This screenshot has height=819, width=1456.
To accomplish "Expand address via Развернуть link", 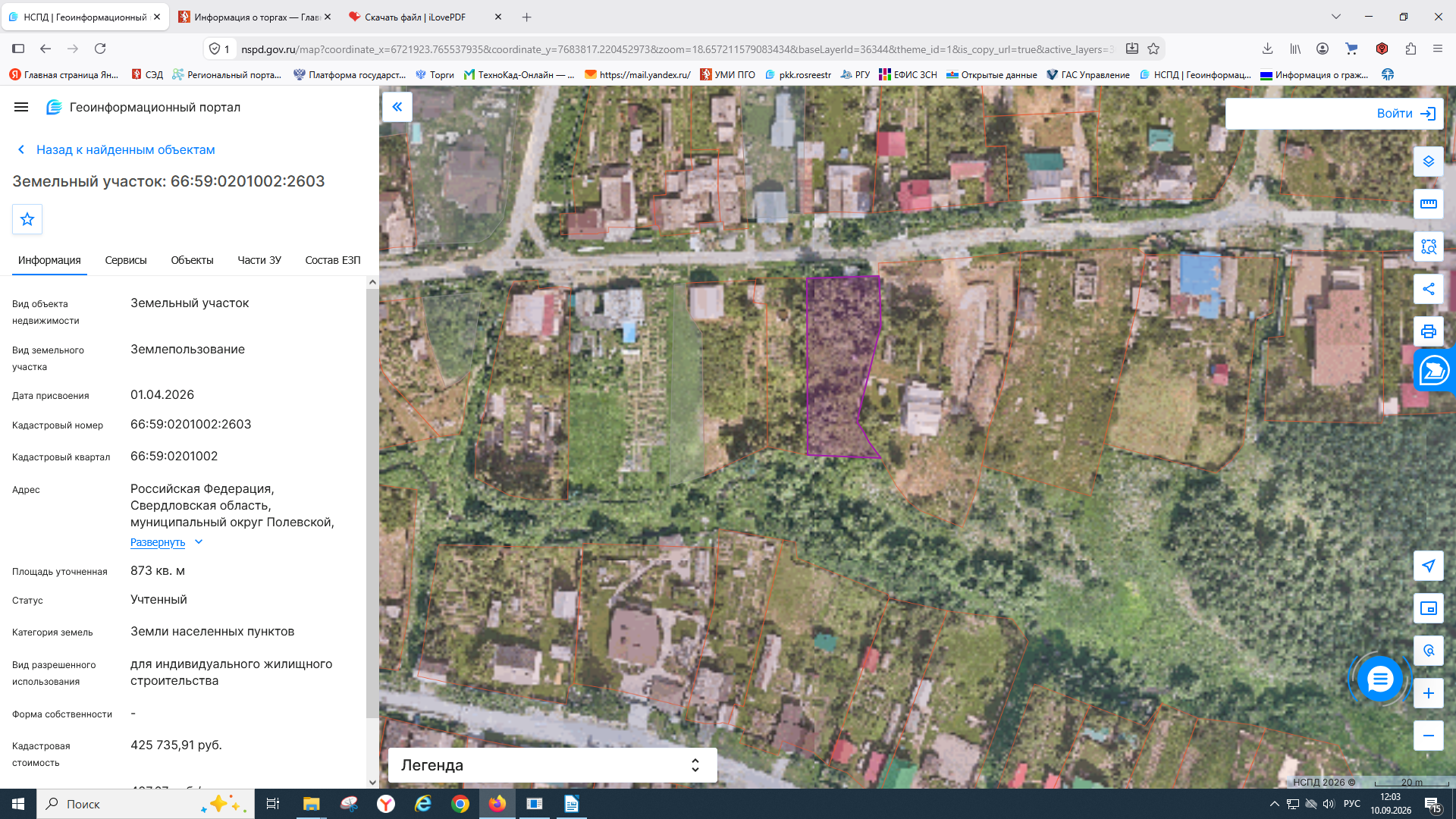I will tap(166, 542).
